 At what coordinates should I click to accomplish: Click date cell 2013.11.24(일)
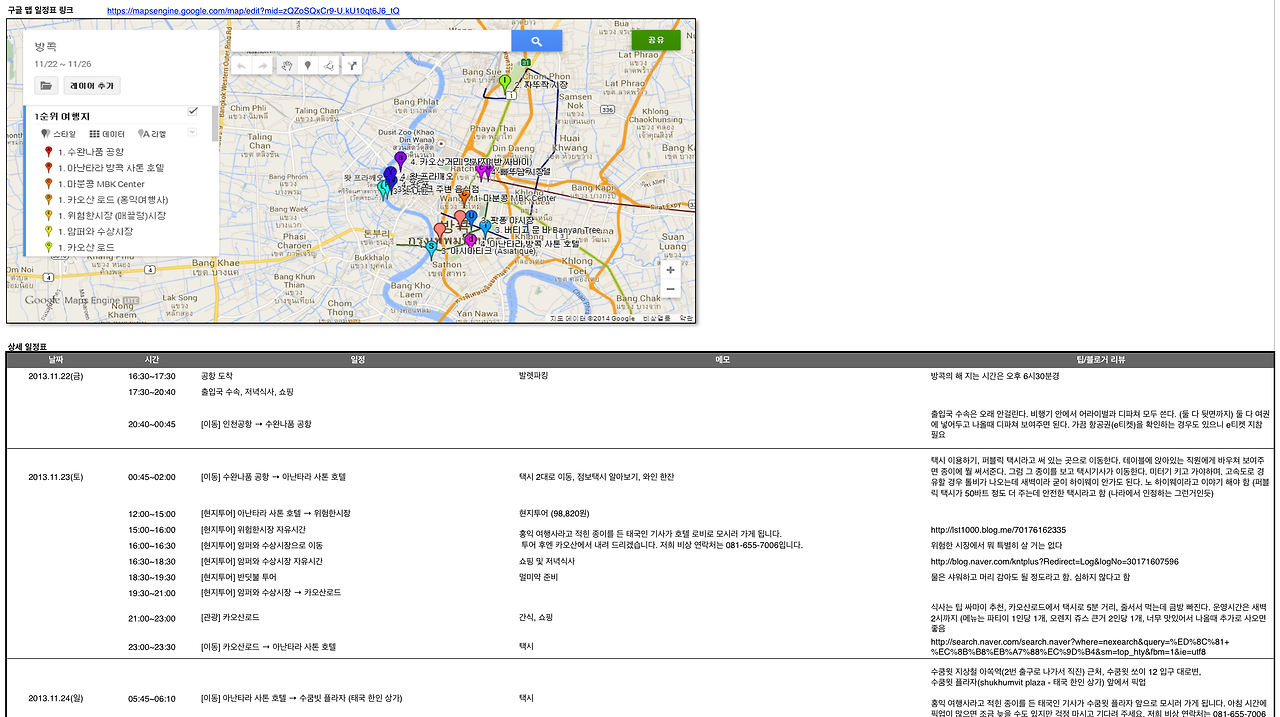[56, 698]
